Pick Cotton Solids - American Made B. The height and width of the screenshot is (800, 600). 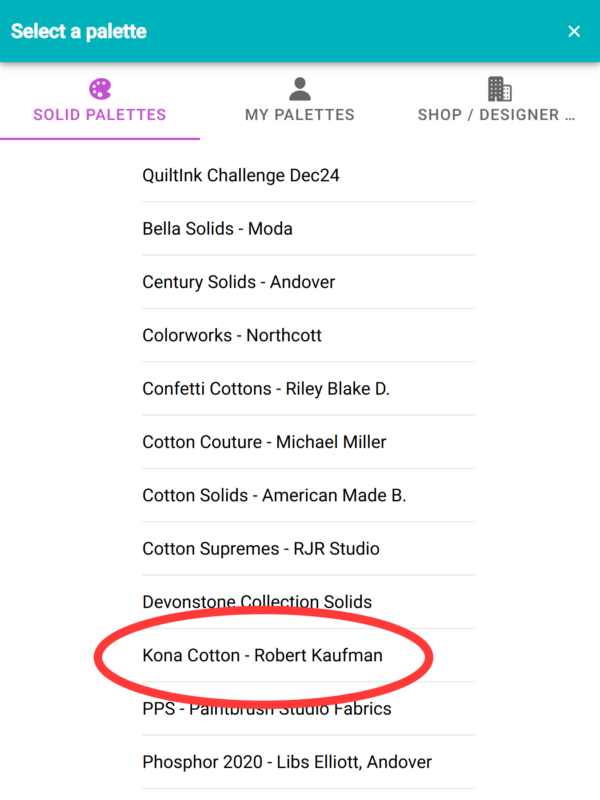(x=274, y=495)
